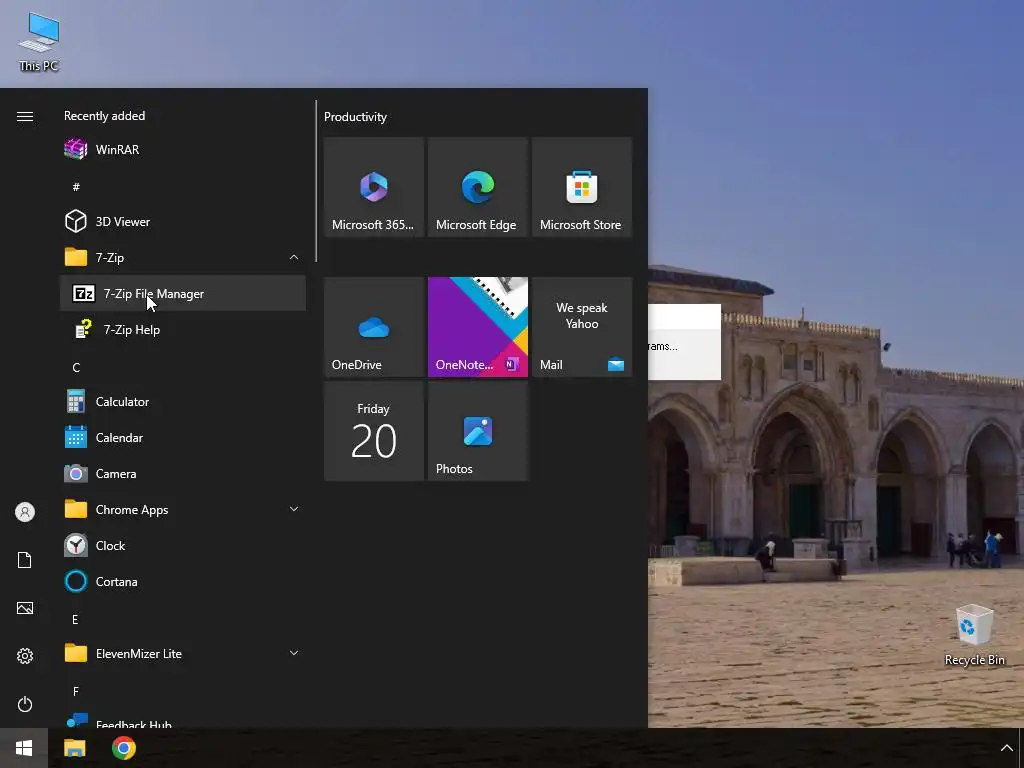Launch Calculator app
Screen dimensions: 1024x768
(x=183, y=402)
